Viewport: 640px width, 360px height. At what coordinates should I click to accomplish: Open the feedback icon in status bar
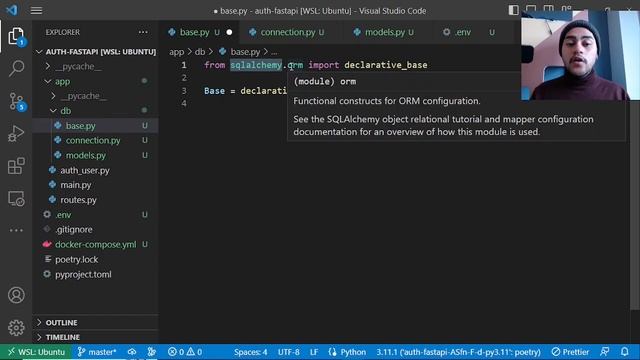click(x=605, y=352)
